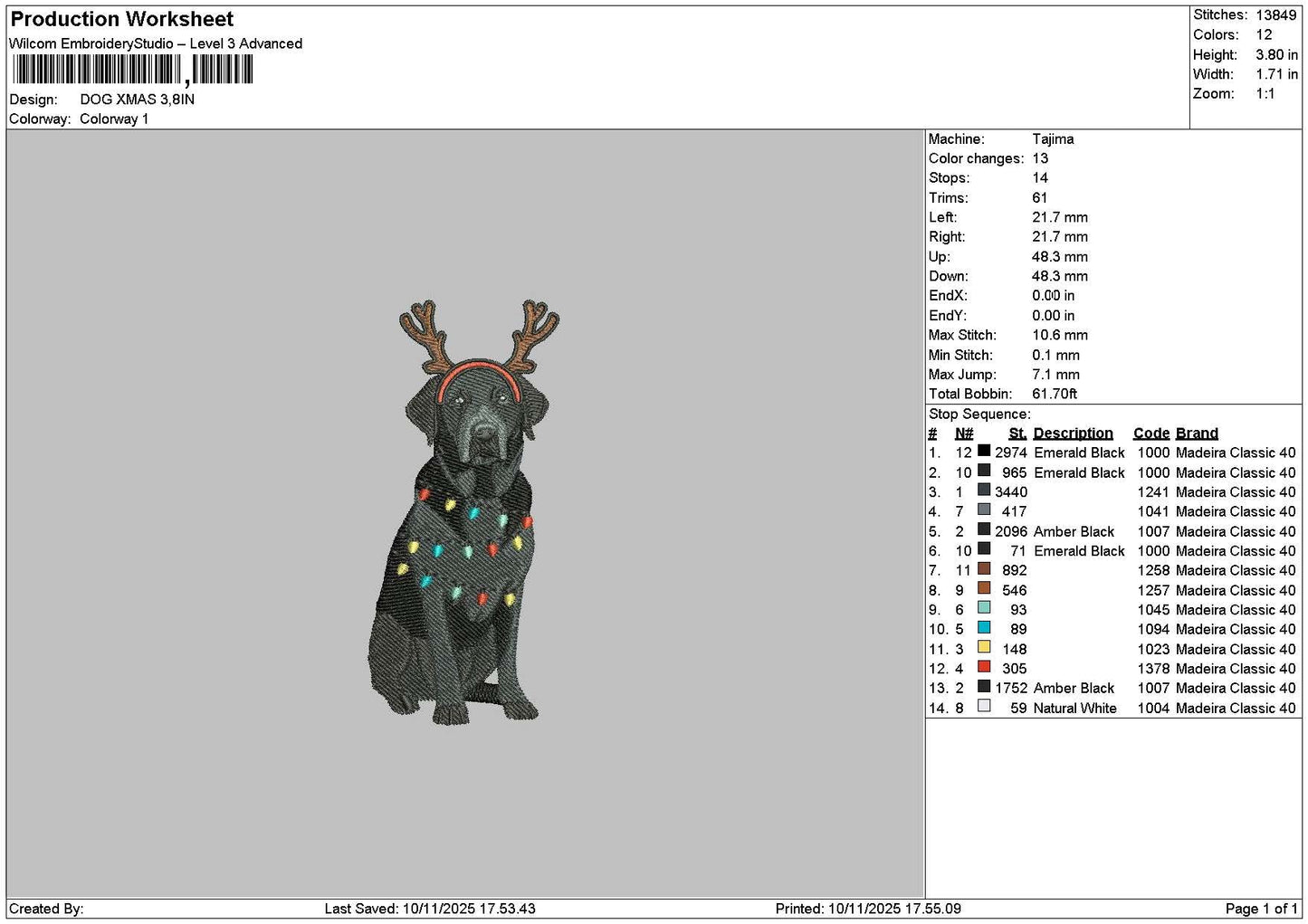
Task: Click the brown swatch for stop 7
Action: 984,568
